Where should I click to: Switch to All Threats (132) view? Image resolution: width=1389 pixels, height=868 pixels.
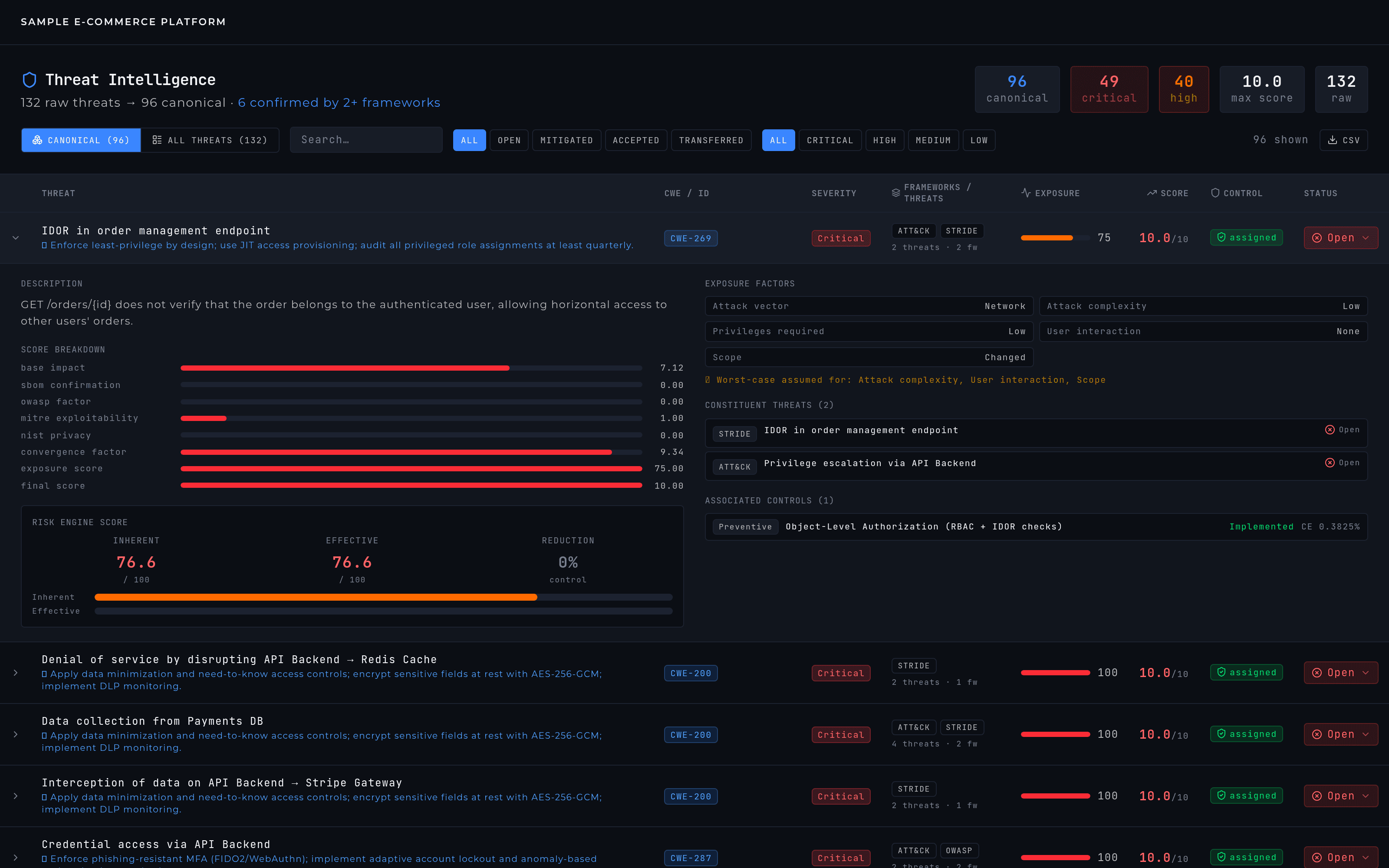[210, 140]
